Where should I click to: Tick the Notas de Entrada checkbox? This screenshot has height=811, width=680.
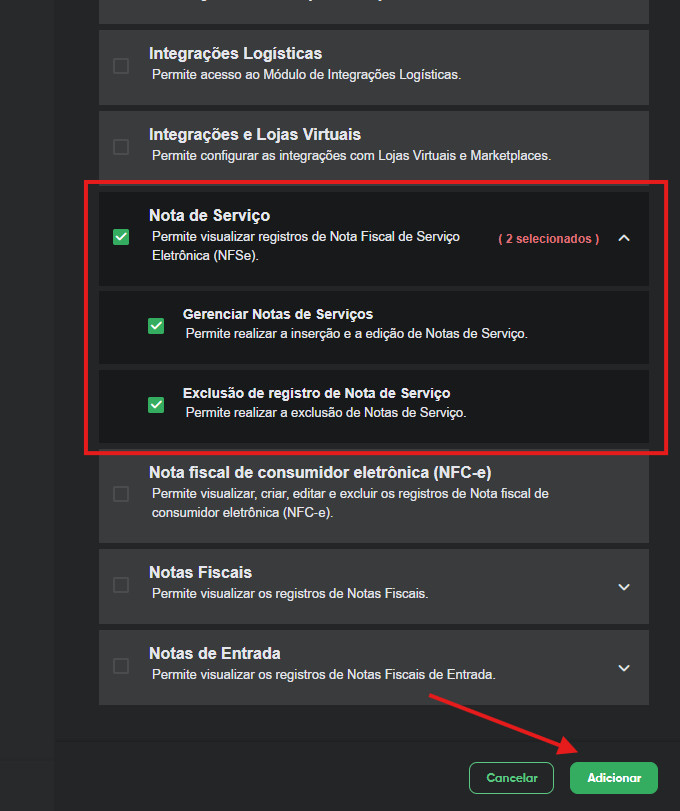coord(121,666)
